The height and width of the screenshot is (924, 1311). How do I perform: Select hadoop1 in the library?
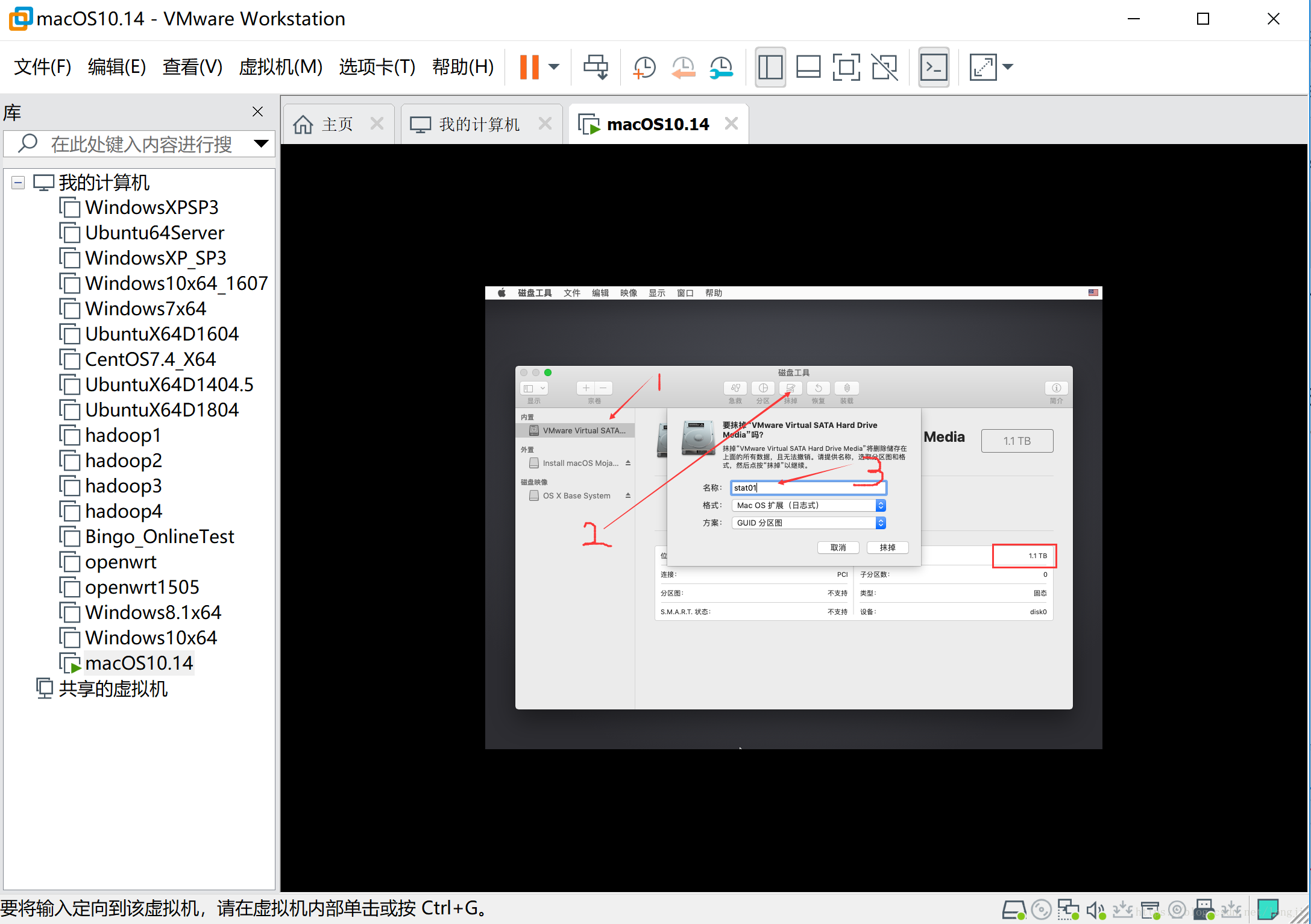pos(123,435)
